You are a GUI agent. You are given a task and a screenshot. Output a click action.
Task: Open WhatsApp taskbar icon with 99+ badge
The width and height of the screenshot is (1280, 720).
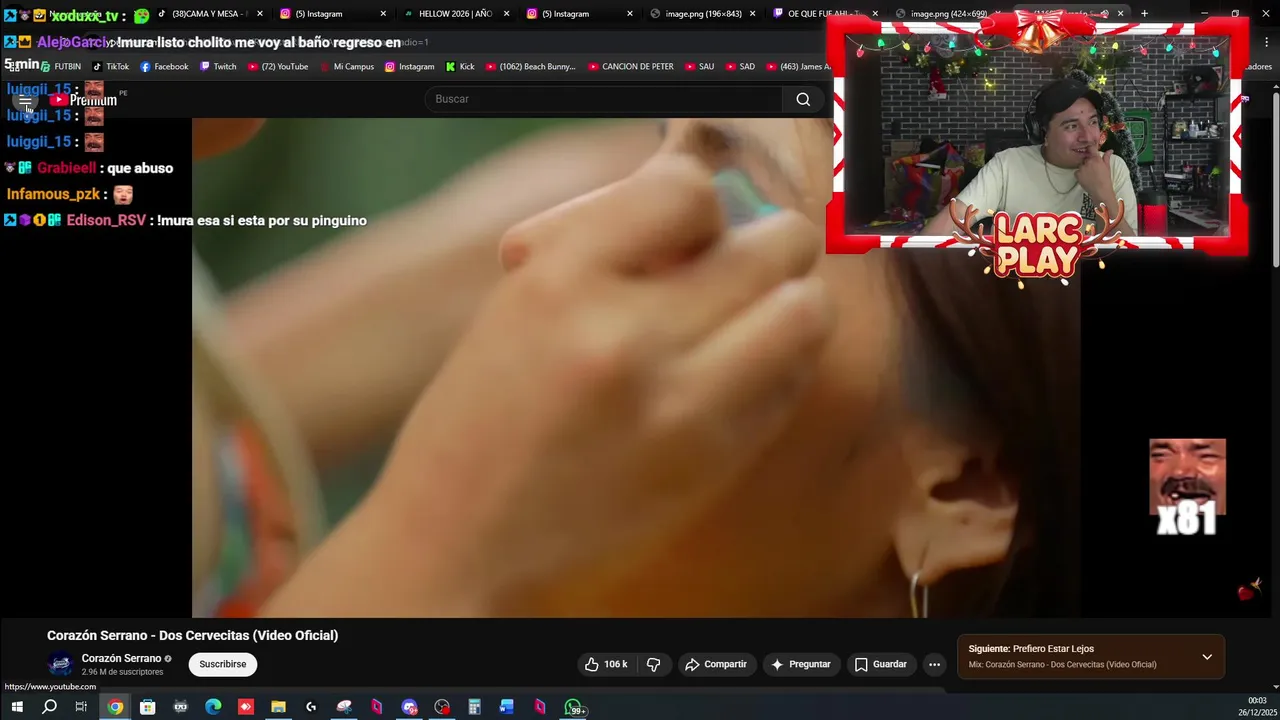574,708
